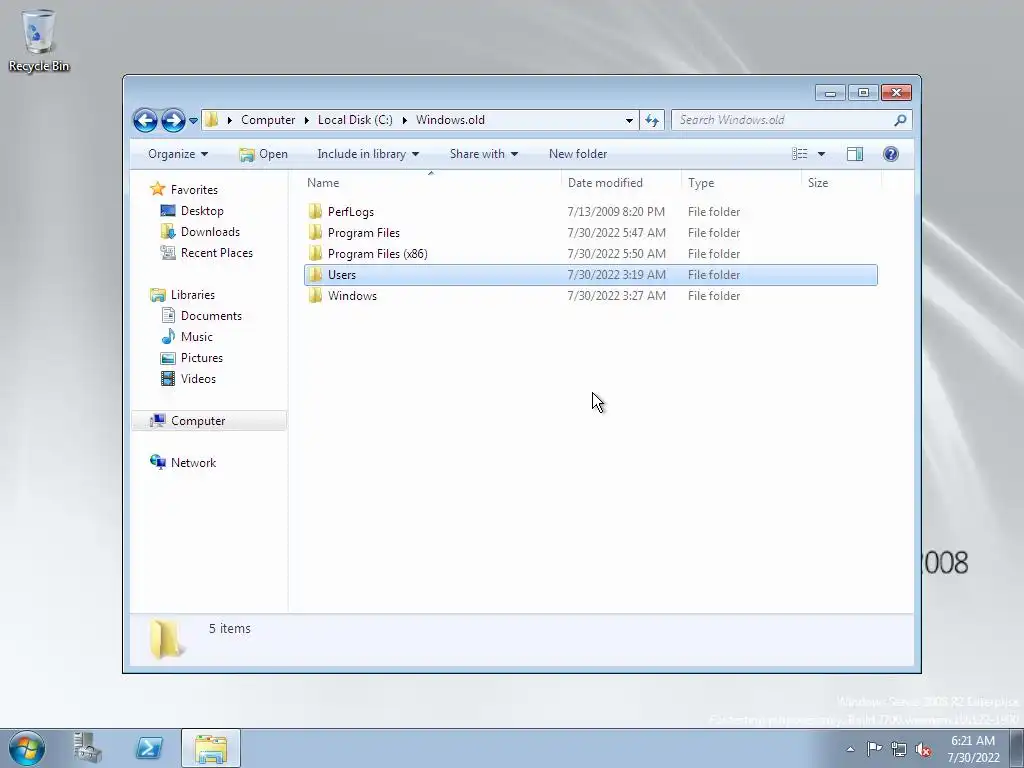Open Desktop in Favorites

pyautogui.click(x=202, y=211)
